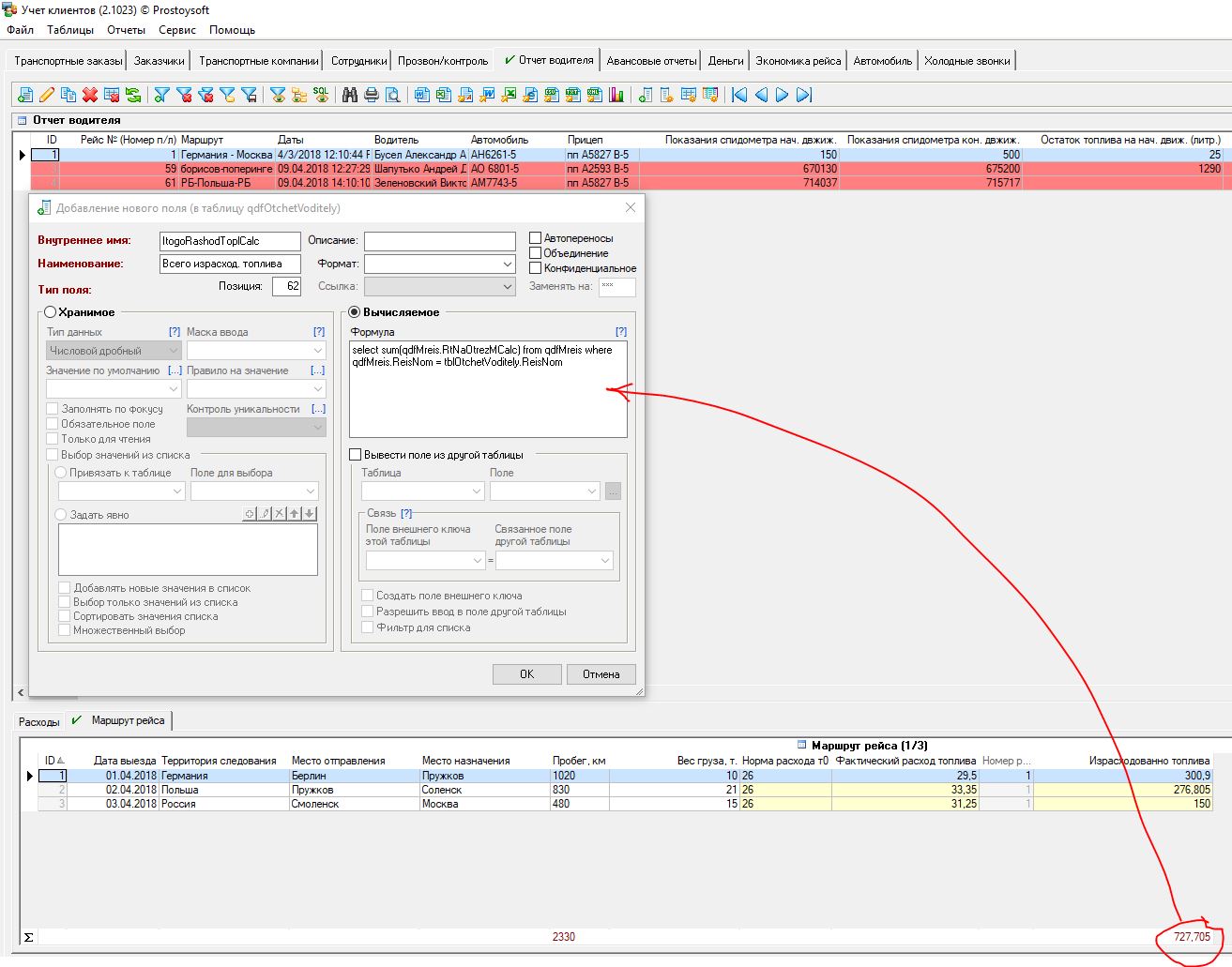Open the Сервис menu
The width and height of the screenshot is (1232, 967).
177,30
